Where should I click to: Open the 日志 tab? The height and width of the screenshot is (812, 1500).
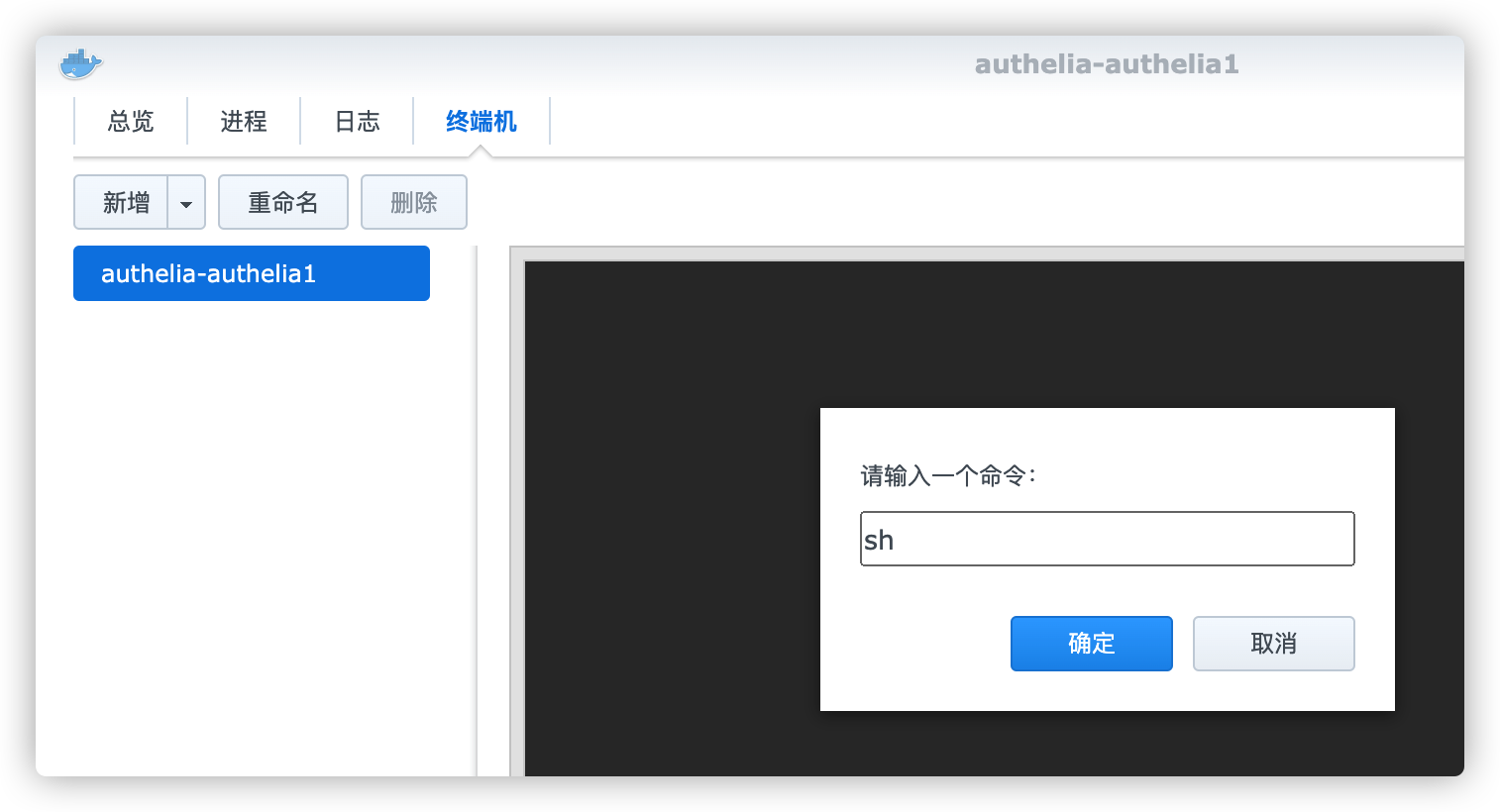point(356,121)
